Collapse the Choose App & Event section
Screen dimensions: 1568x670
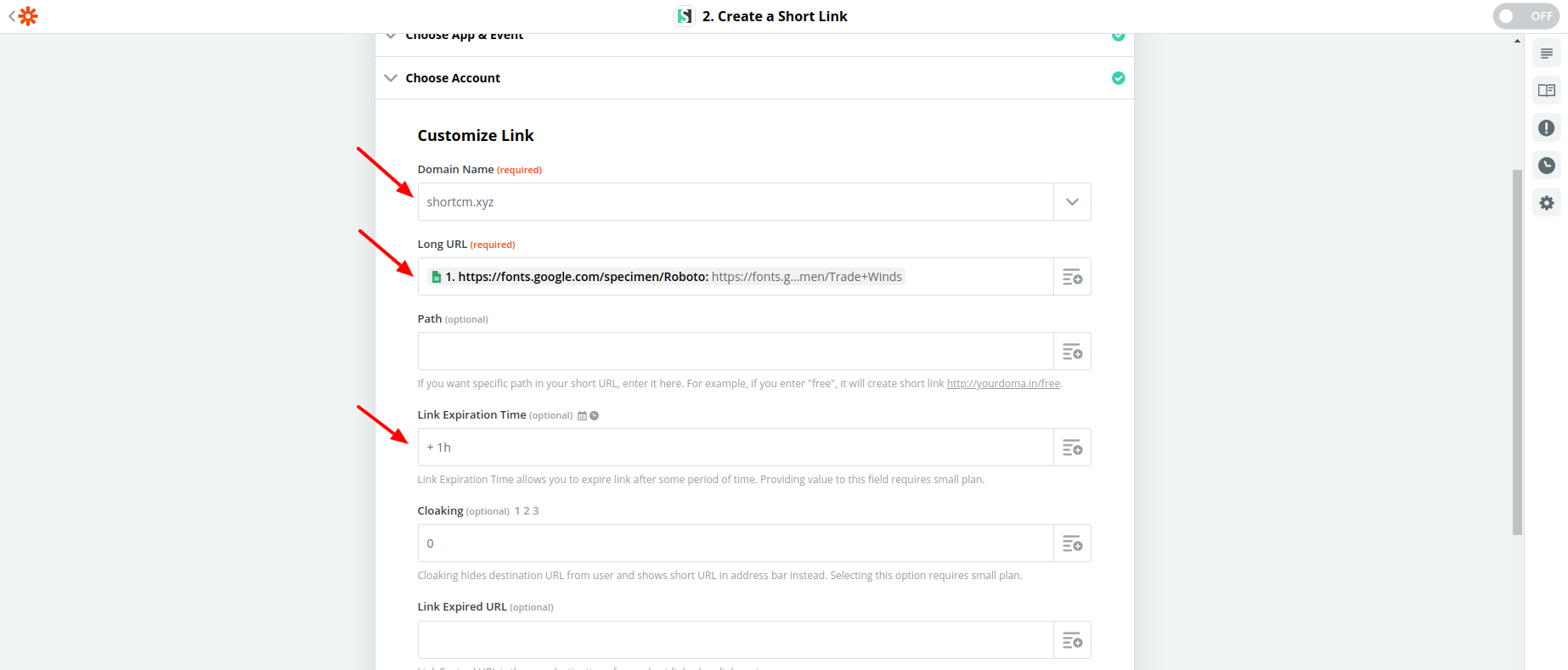click(391, 35)
